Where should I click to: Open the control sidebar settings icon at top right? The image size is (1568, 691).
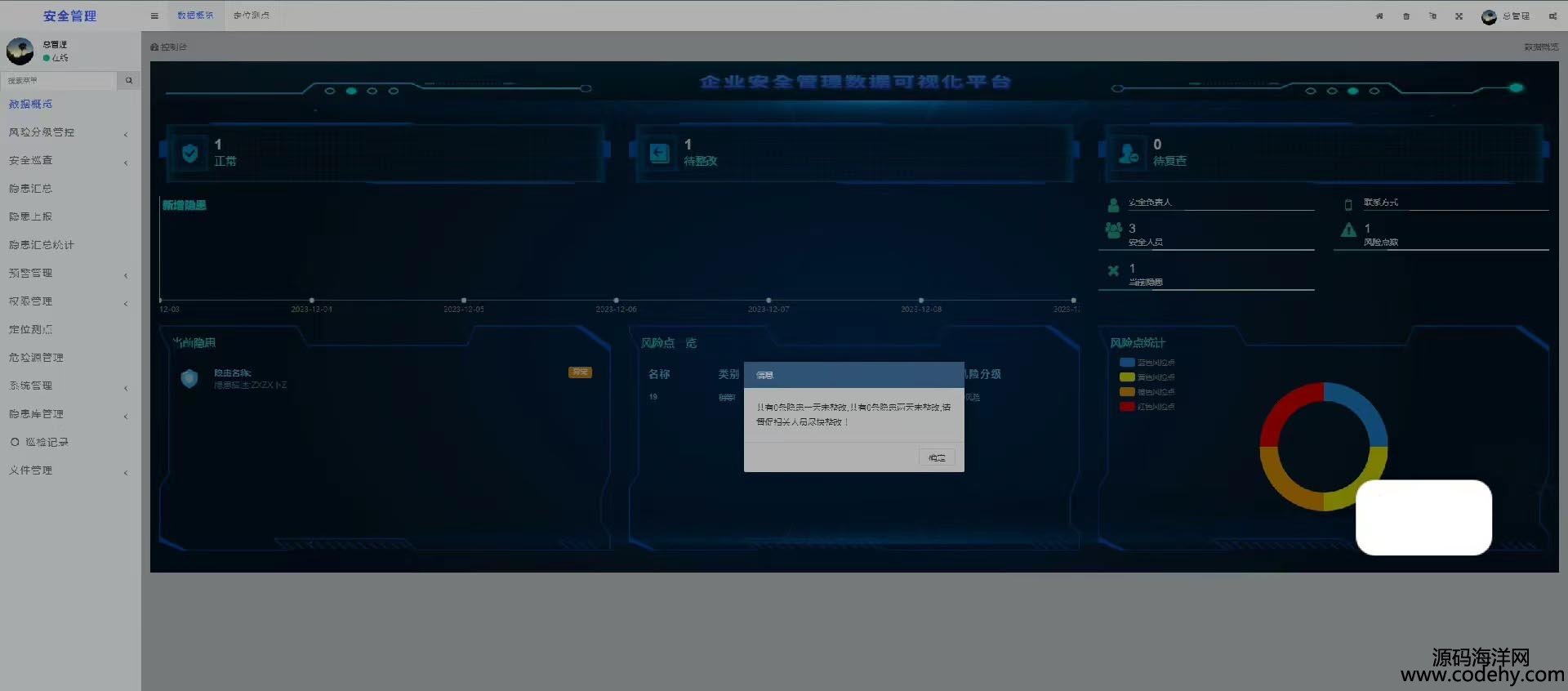[x=1552, y=16]
